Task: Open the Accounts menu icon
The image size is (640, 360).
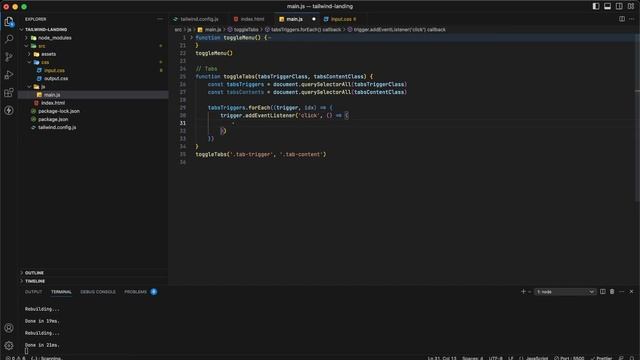Action: click(x=9, y=328)
